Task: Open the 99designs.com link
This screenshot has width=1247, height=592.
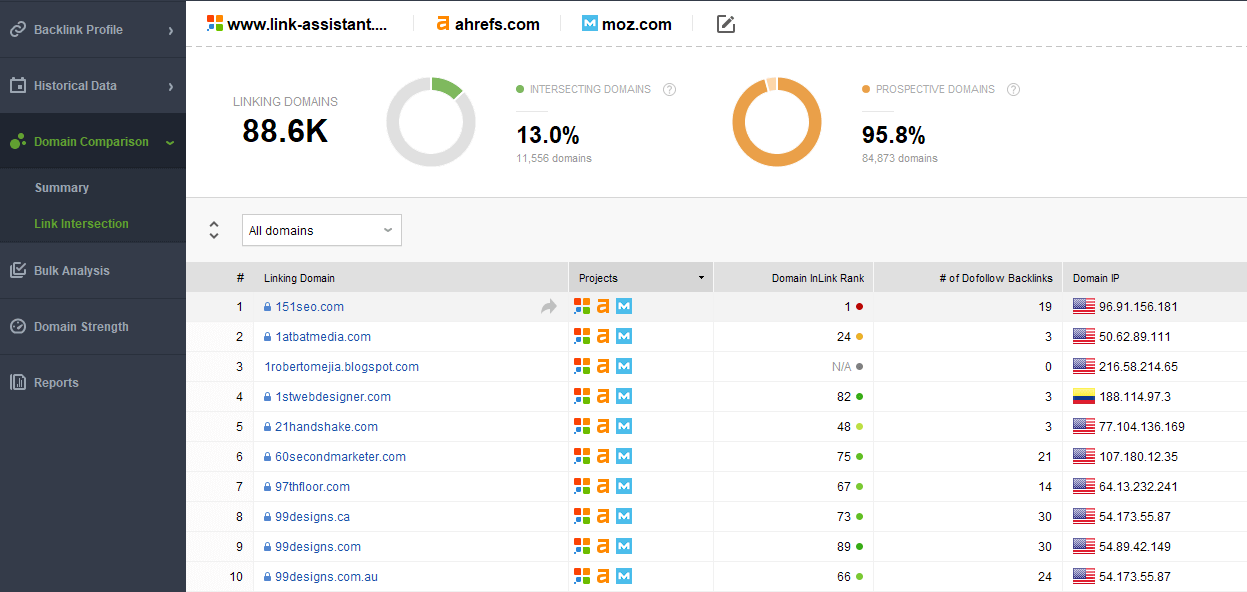Action: (x=318, y=547)
